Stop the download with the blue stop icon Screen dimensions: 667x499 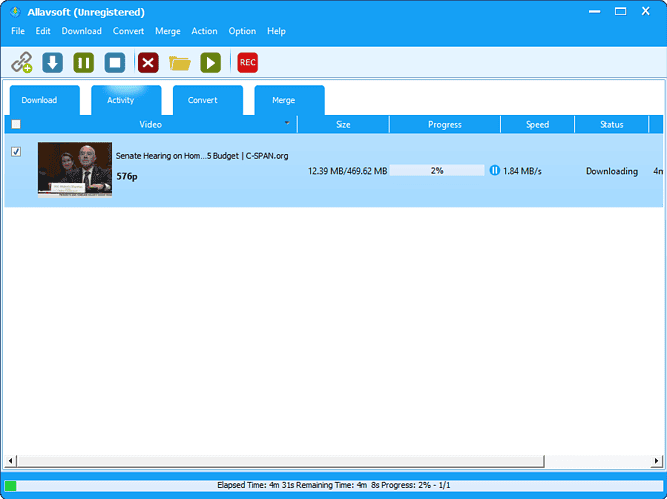pyautogui.click(x=115, y=63)
